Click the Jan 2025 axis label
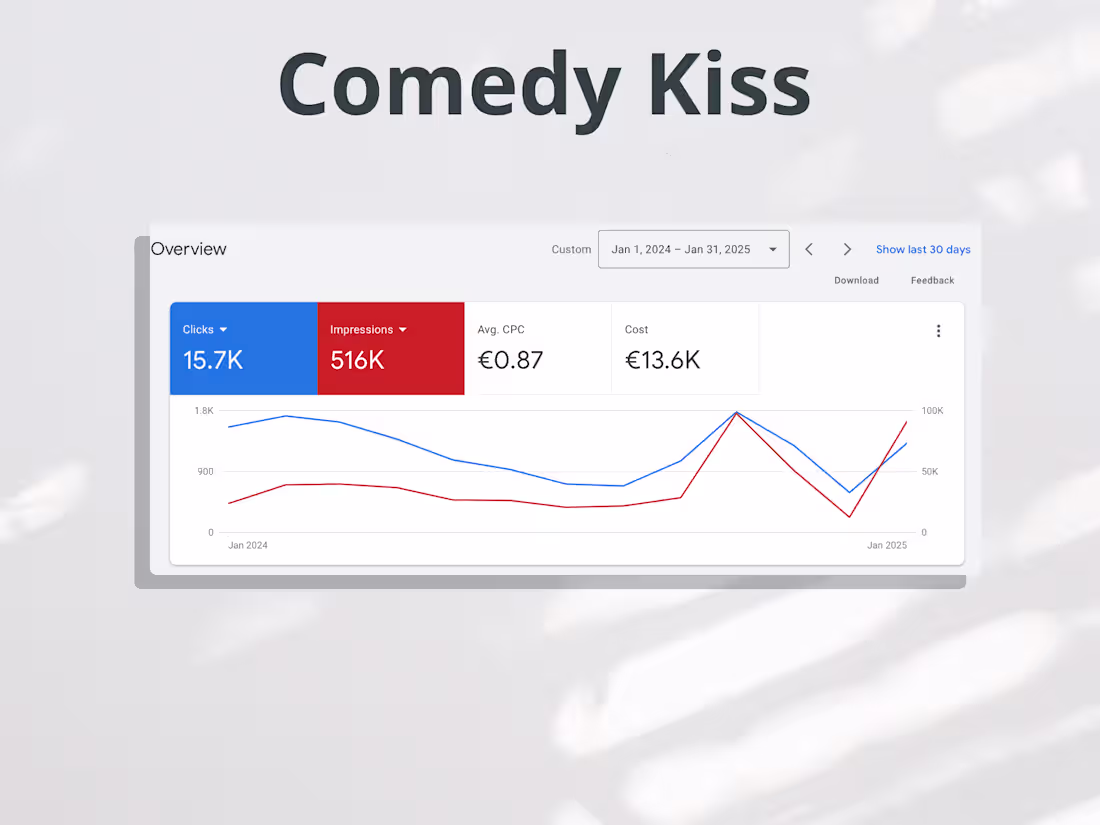Image resolution: width=1100 pixels, height=825 pixels. coord(887,545)
